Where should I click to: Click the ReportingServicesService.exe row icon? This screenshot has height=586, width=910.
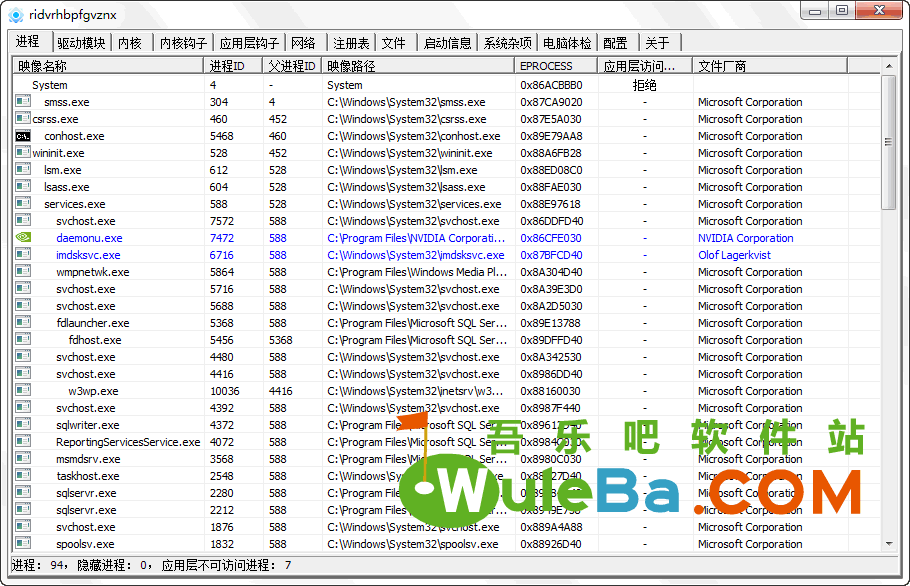(x=23, y=442)
